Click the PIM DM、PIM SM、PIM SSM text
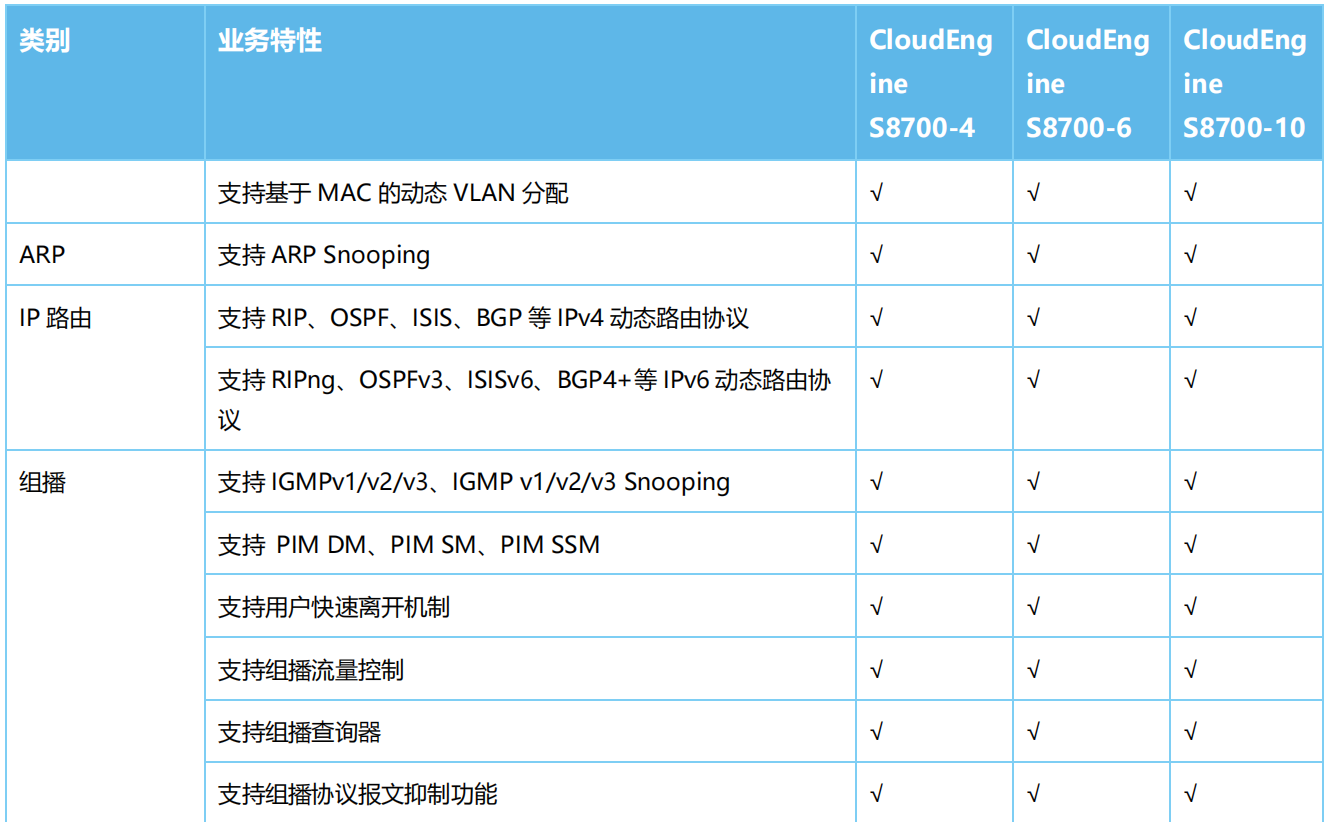The image size is (1331, 822). (x=409, y=545)
